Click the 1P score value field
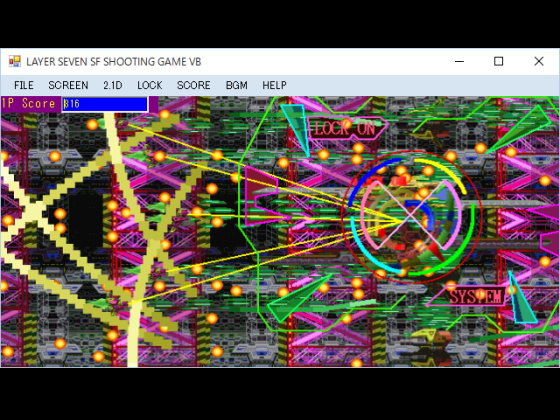The height and width of the screenshot is (420, 560). click(x=105, y=104)
